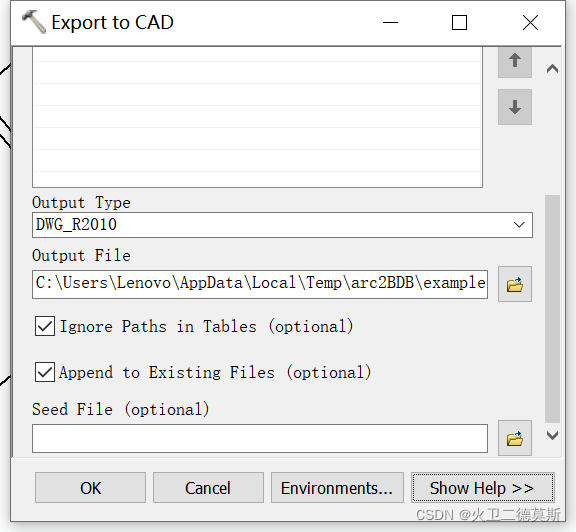This screenshot has height=532, width=576.
Task: Click the scroll up arrow of the dialog
Action: pos(552,69)
